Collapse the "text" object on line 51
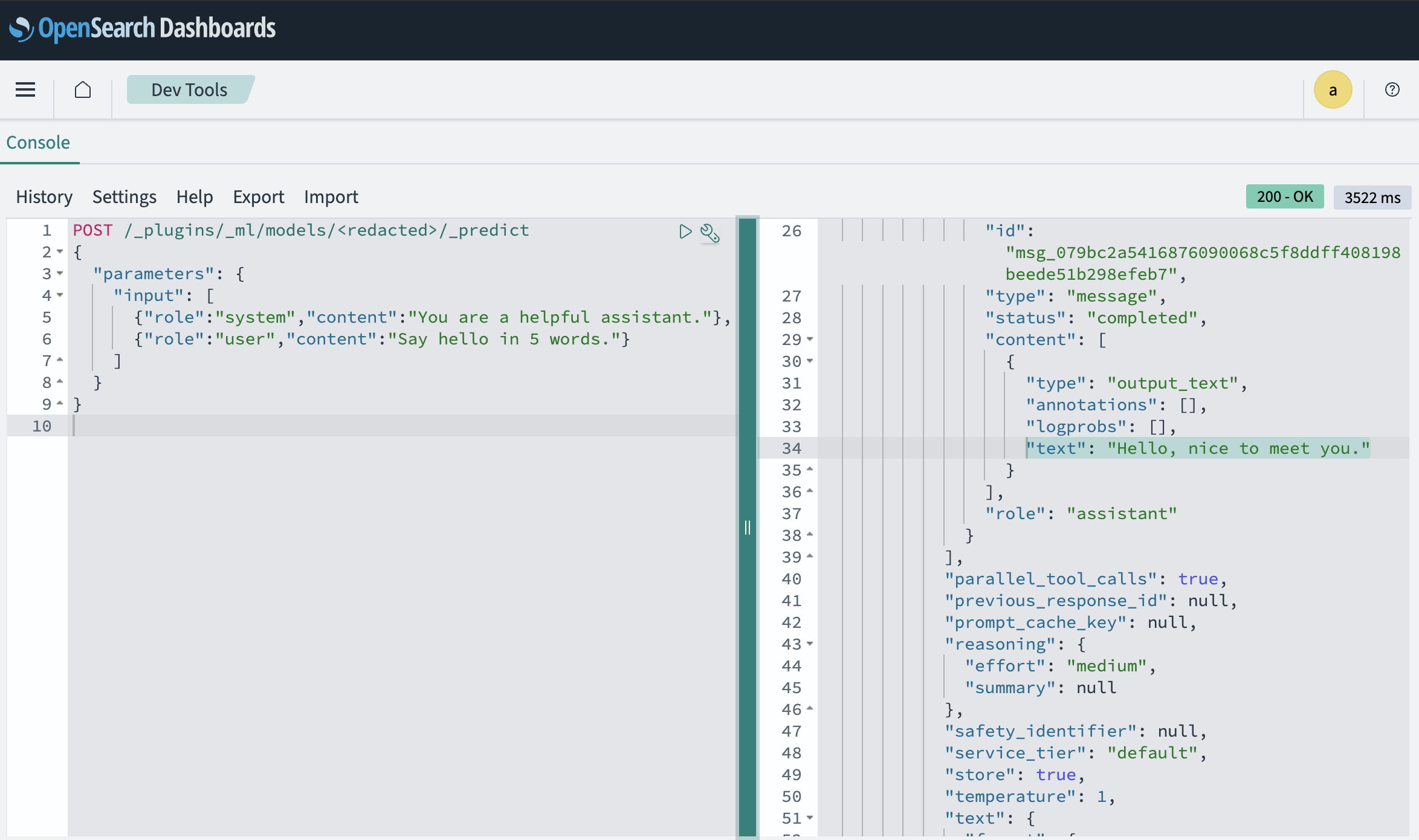This screenshot has width=1419, height=840. (810, 818)
